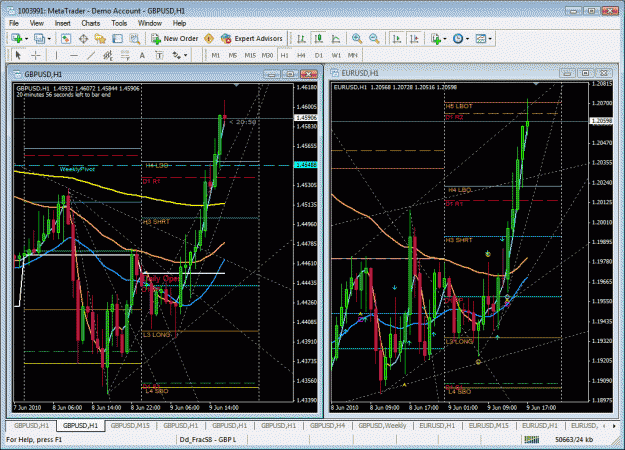Image resolution: width=625 pixels, height=450 pixels.
Task: Switch chart to candlestick display
Action: click(318, 39)
